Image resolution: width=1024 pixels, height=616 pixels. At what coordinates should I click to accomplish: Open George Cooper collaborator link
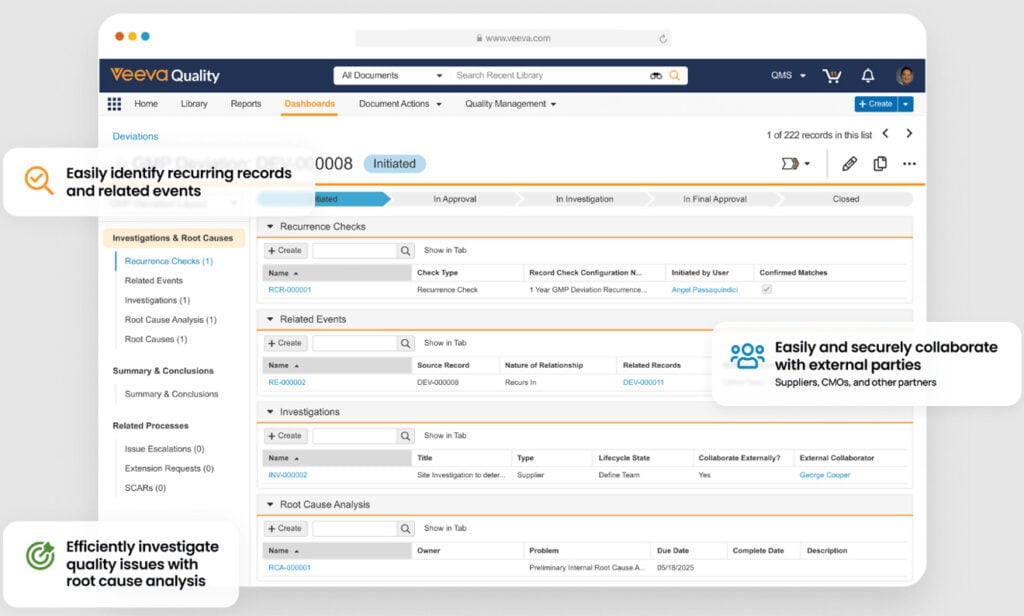click(825, 476)
